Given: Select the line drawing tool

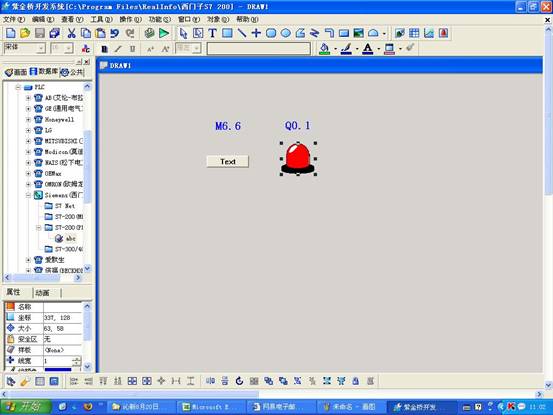Looking at the screenshot, I should coord(242,33).
